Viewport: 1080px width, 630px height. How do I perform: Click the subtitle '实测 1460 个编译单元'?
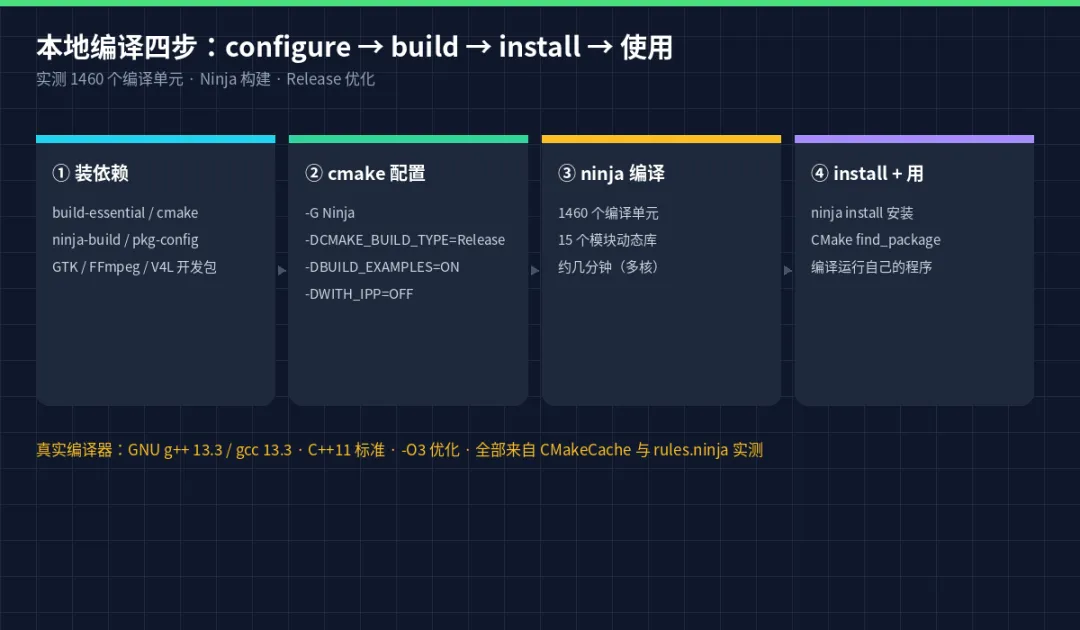[110, 79]
